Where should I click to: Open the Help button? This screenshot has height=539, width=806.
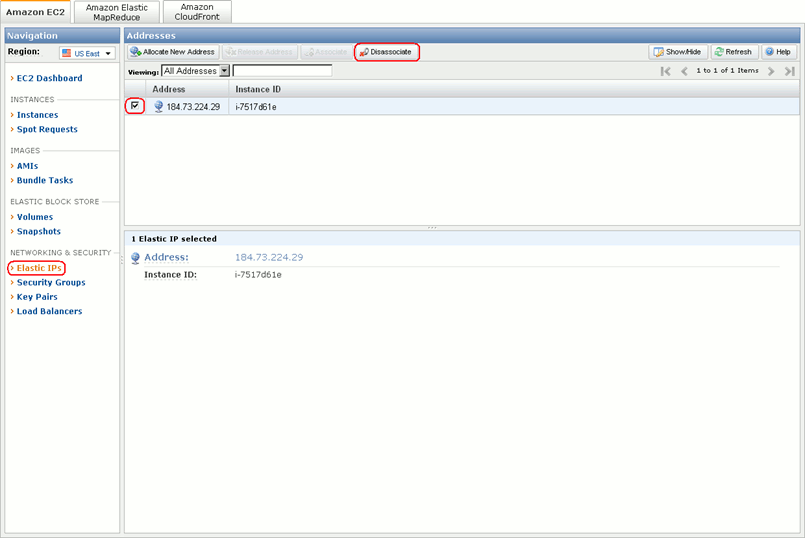tap(779, 52)
